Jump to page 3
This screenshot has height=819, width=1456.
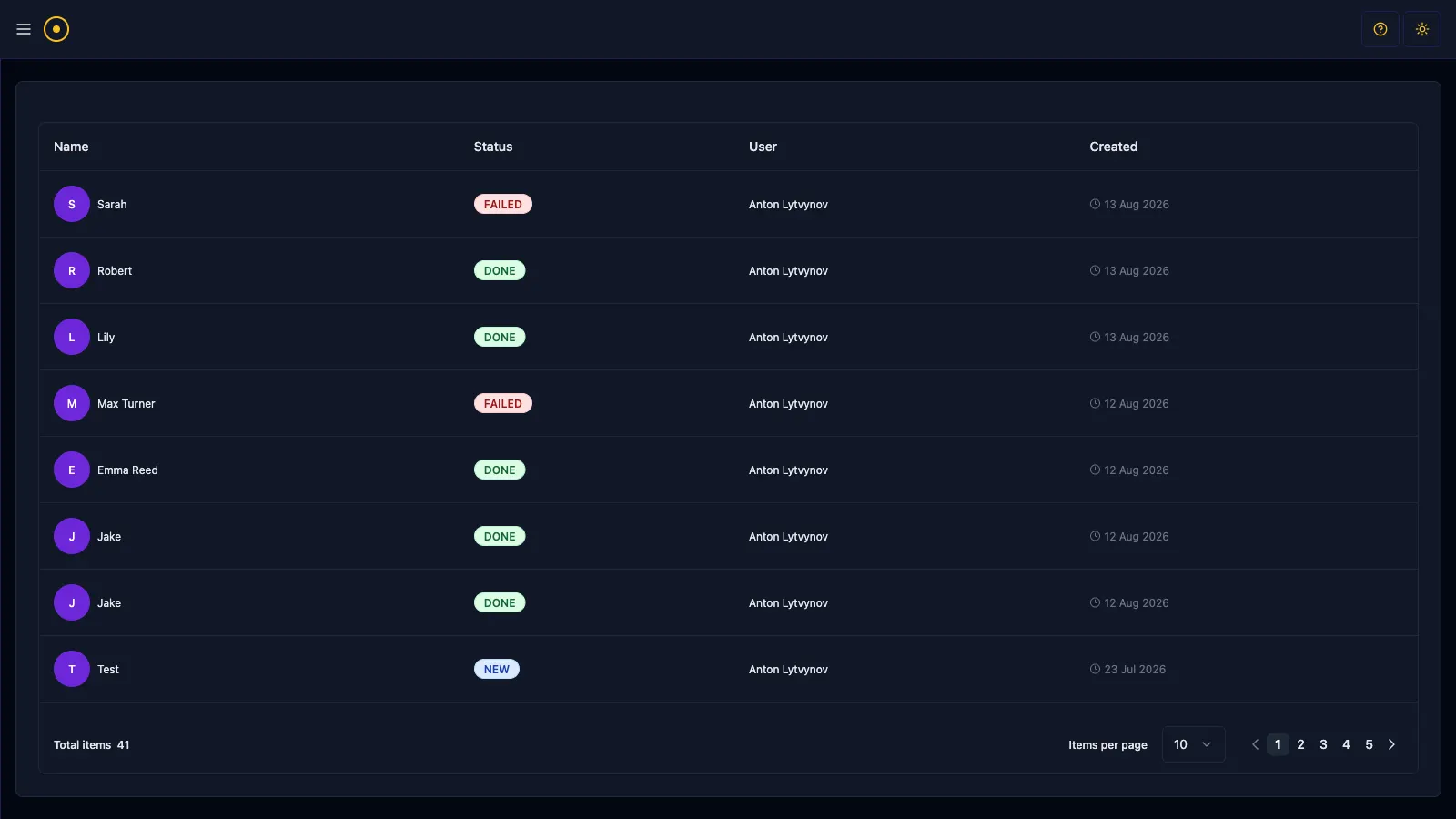(1323, 744)
